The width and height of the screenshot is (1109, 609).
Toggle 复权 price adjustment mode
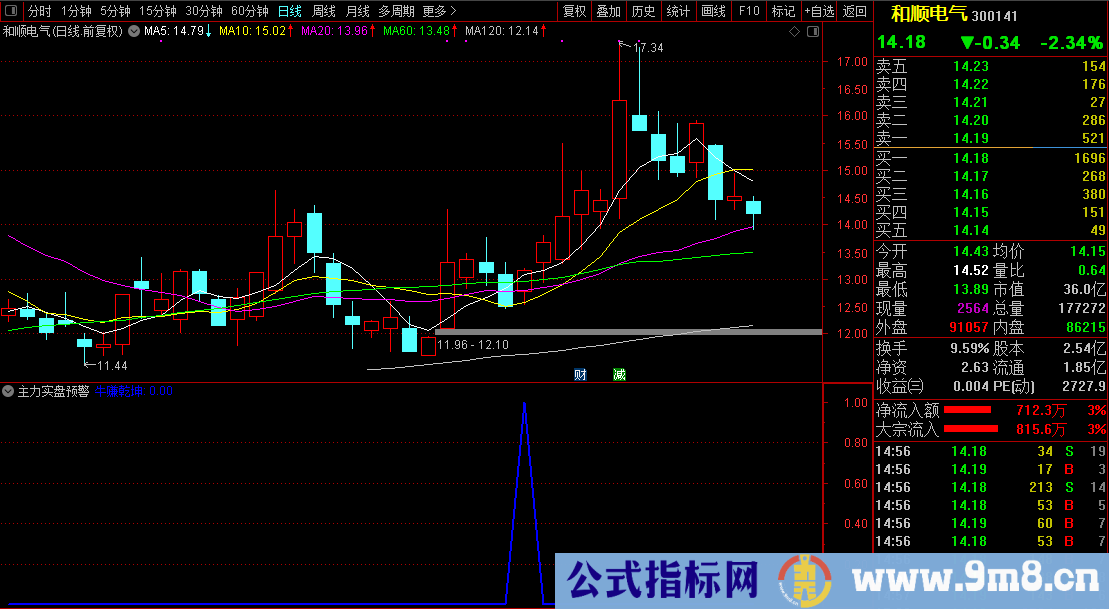pyautogui.click(x=575, y=11)
